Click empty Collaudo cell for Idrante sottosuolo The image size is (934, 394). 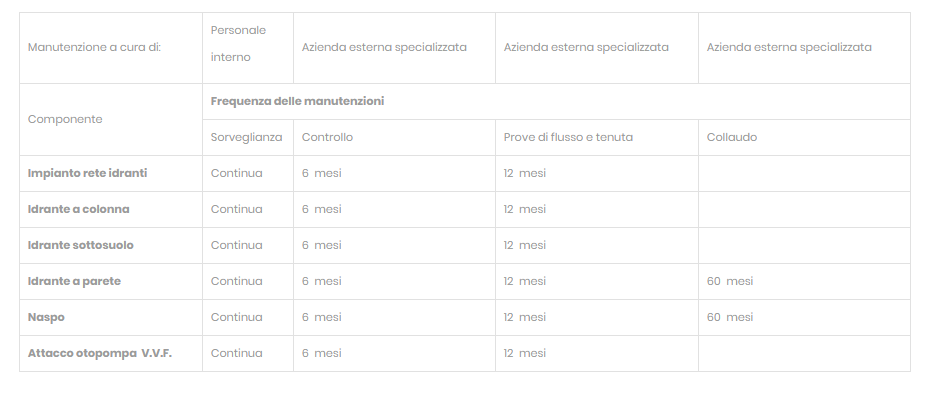804,246
